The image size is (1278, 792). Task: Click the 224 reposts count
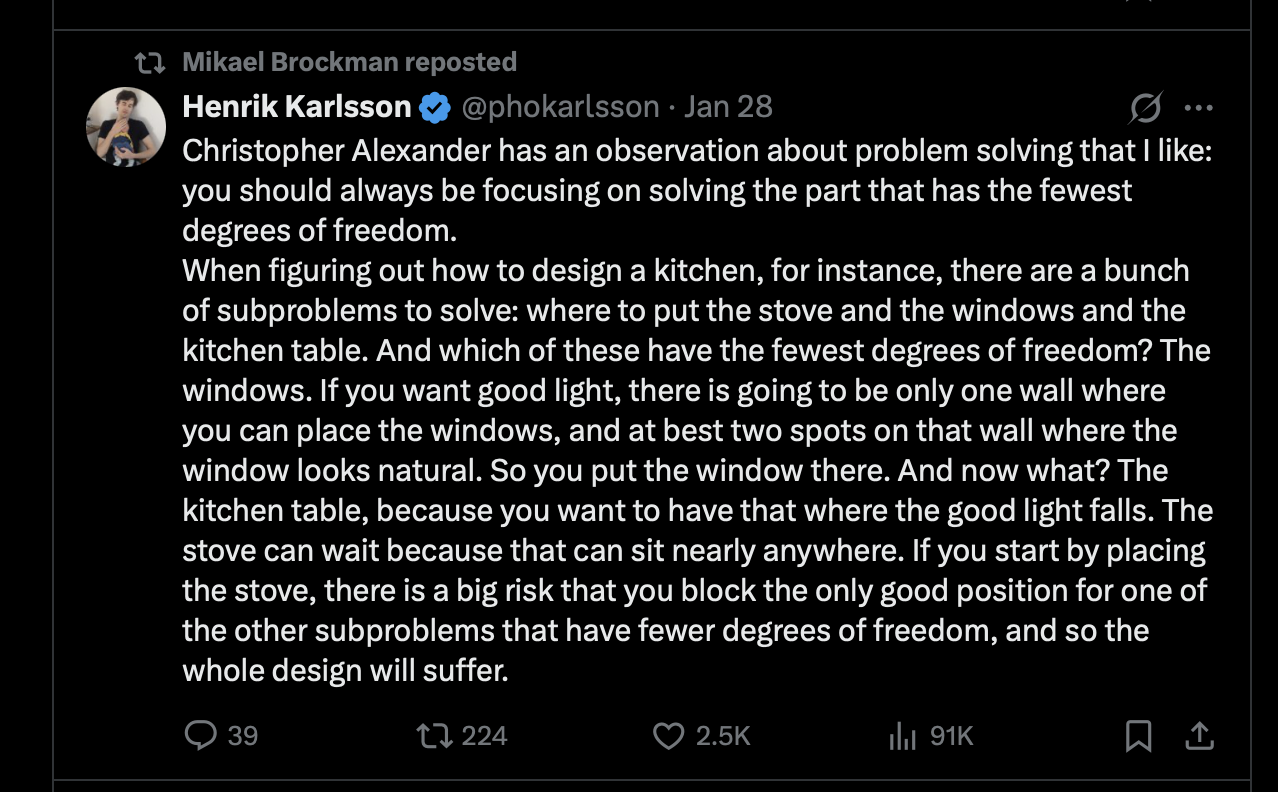(x=484, y=736)
